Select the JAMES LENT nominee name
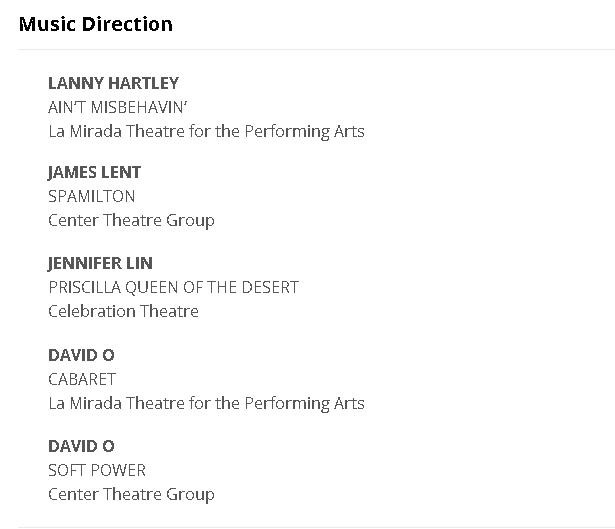Viewport: 615px width, 529px height. [94, 172]
